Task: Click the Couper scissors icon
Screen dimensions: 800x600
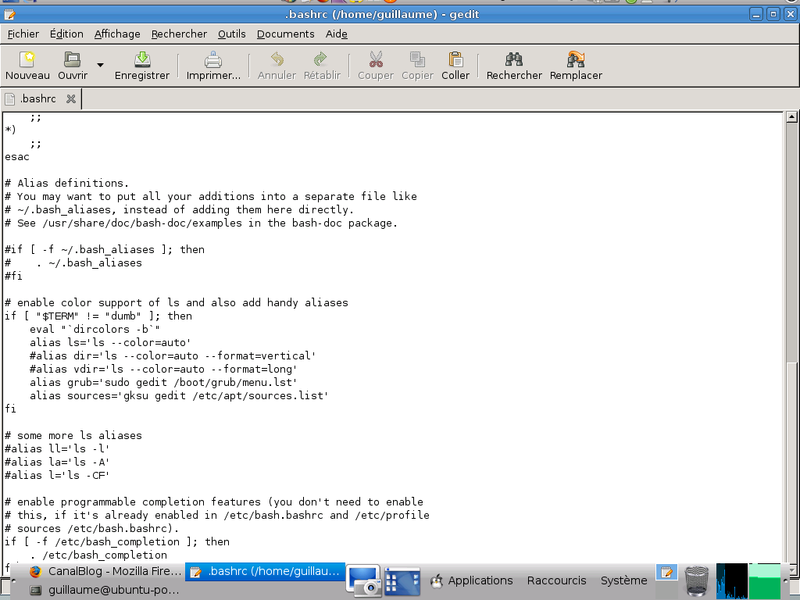Action: point(376,59)
